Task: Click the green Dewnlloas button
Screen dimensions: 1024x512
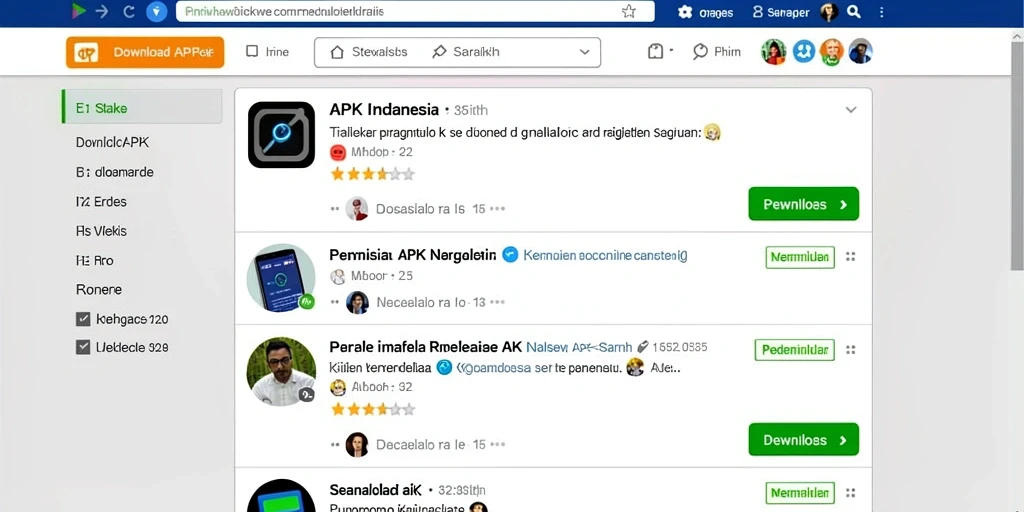Action: tap(803, 440)
